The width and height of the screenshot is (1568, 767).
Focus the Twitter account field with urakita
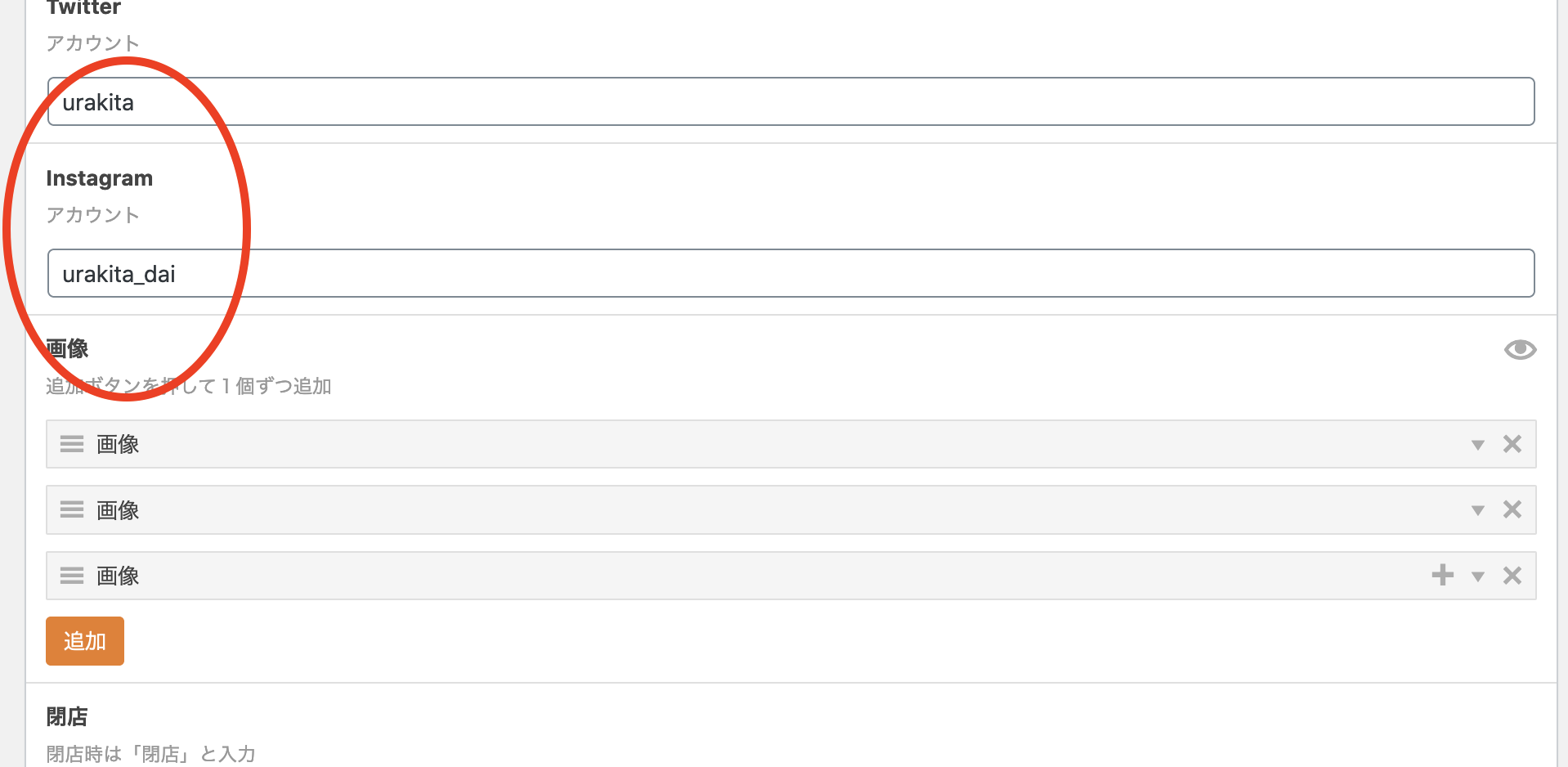(791, 101)
